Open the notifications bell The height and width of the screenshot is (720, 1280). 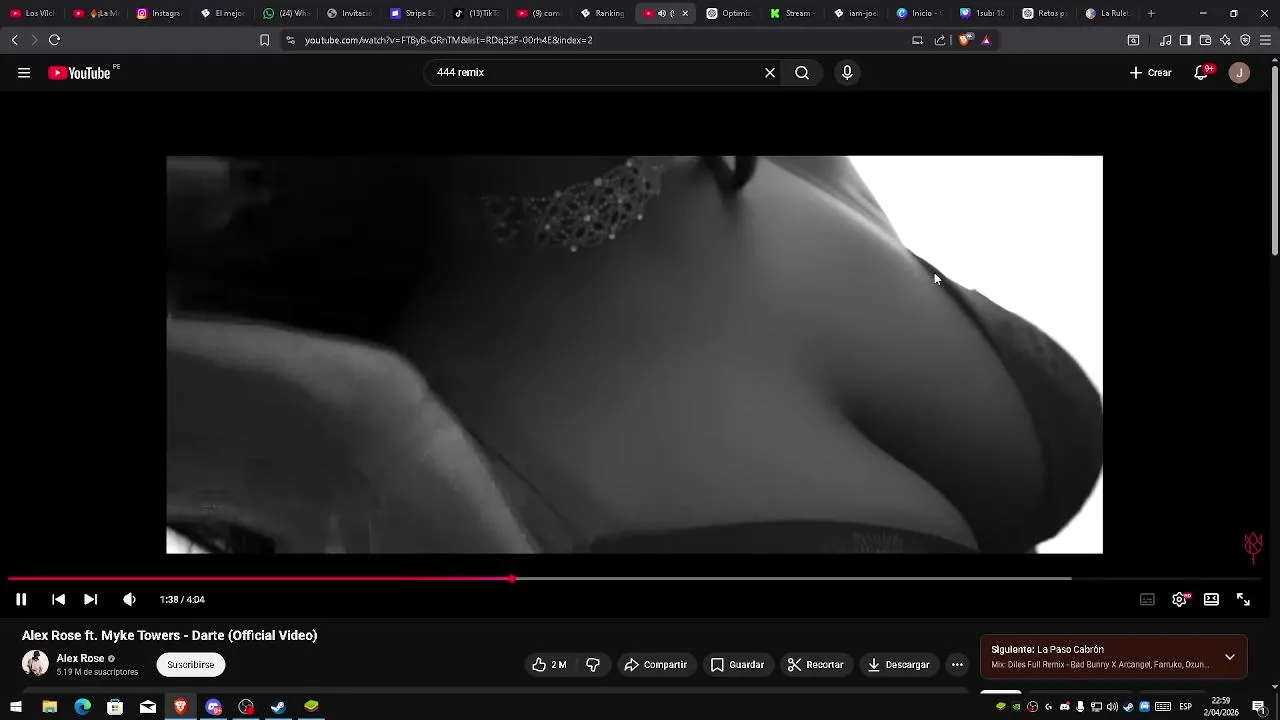point(1201,72)
